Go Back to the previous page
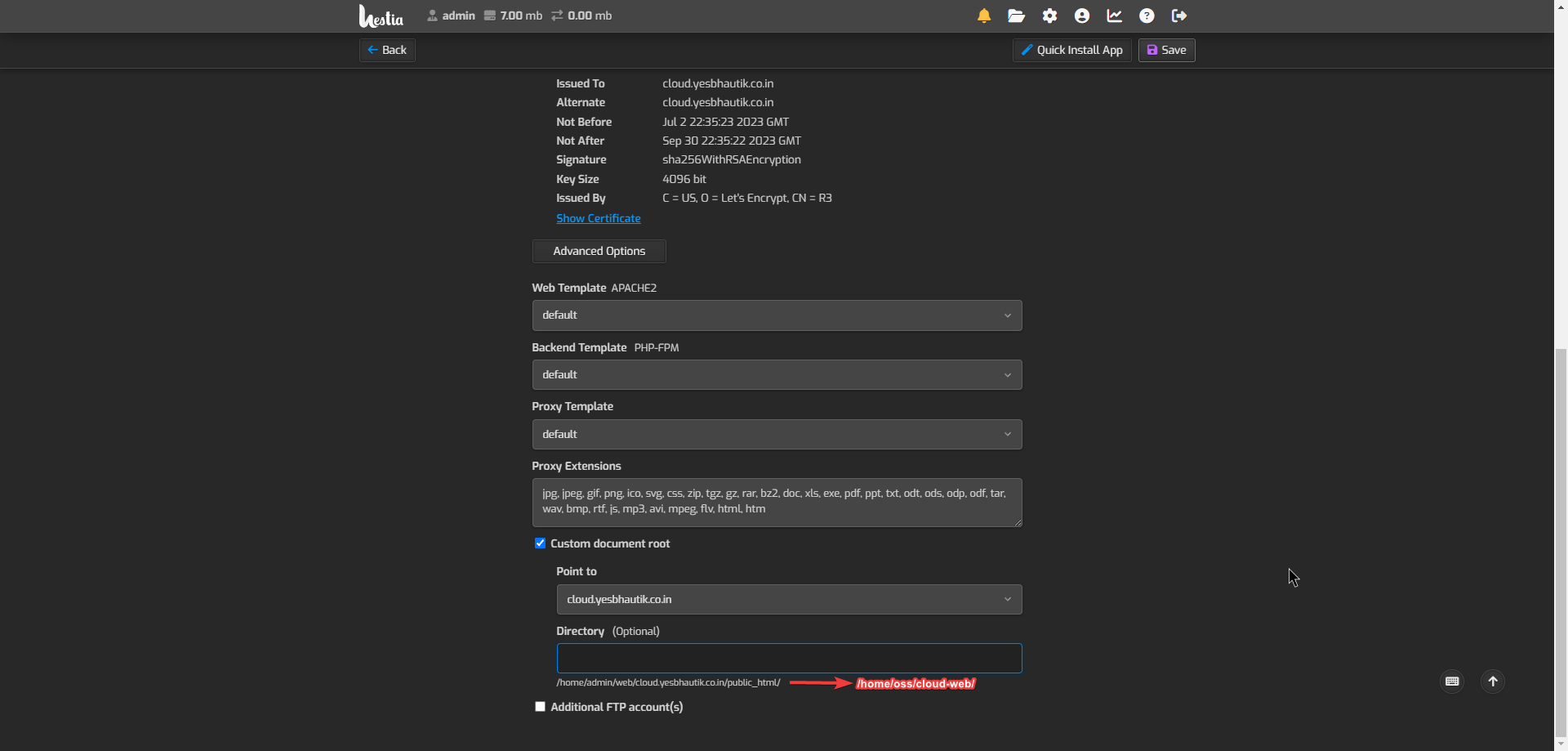 point(387,50)
